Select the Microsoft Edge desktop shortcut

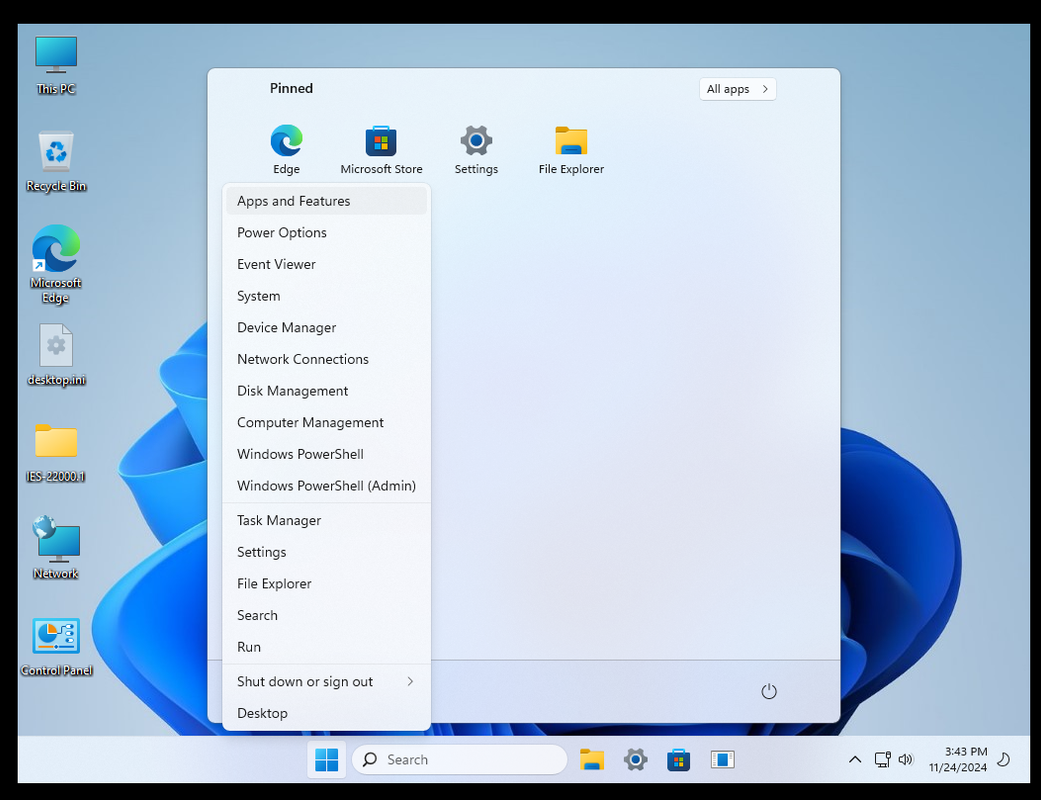(56, 264)
